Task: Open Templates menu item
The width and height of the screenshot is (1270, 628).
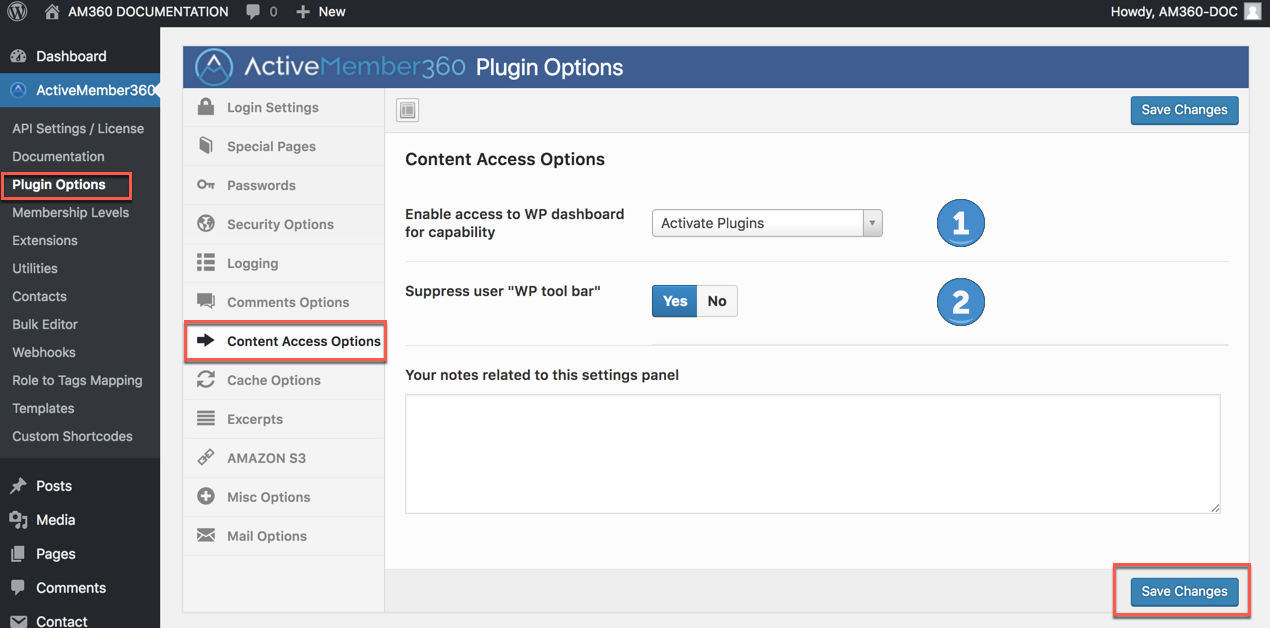Action: [43, 408]
